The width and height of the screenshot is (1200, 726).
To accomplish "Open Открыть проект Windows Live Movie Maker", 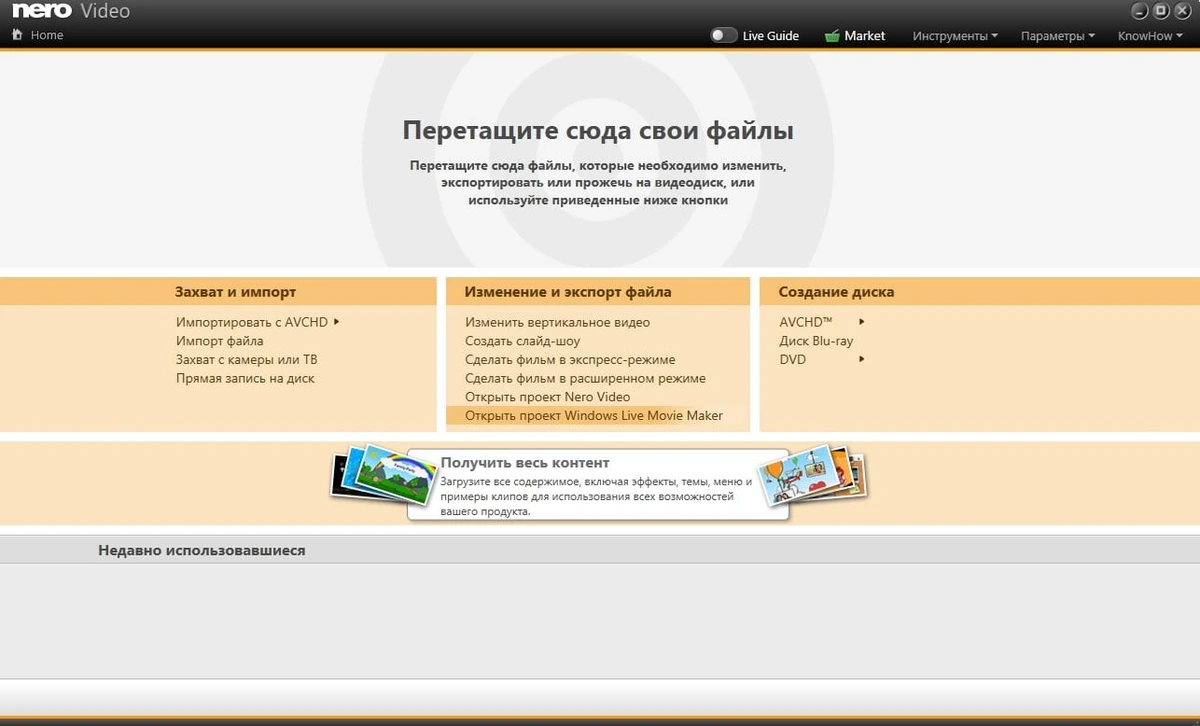I will coord(594,416).
